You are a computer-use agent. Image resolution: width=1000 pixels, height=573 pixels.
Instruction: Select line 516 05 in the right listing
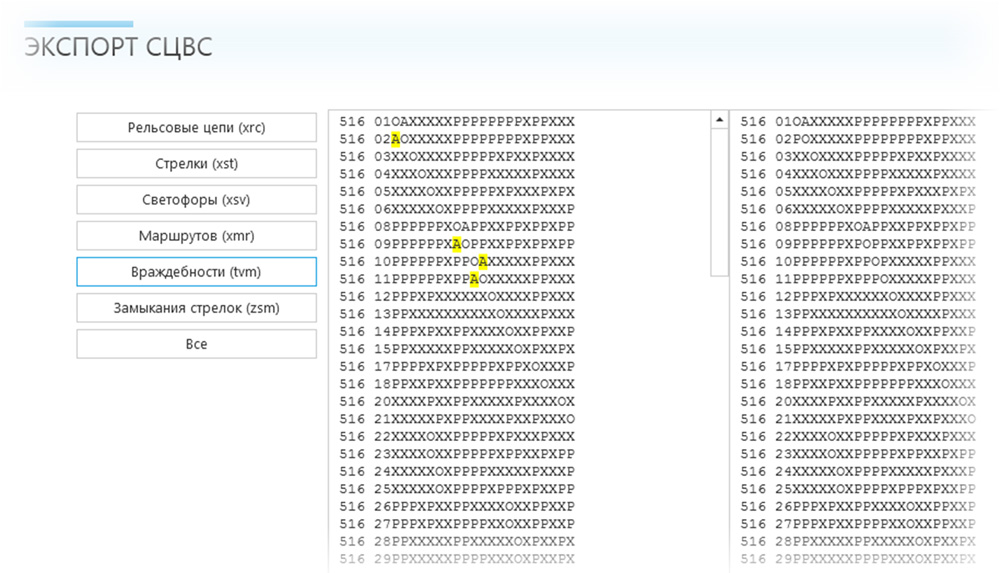[x=858, y=191]
